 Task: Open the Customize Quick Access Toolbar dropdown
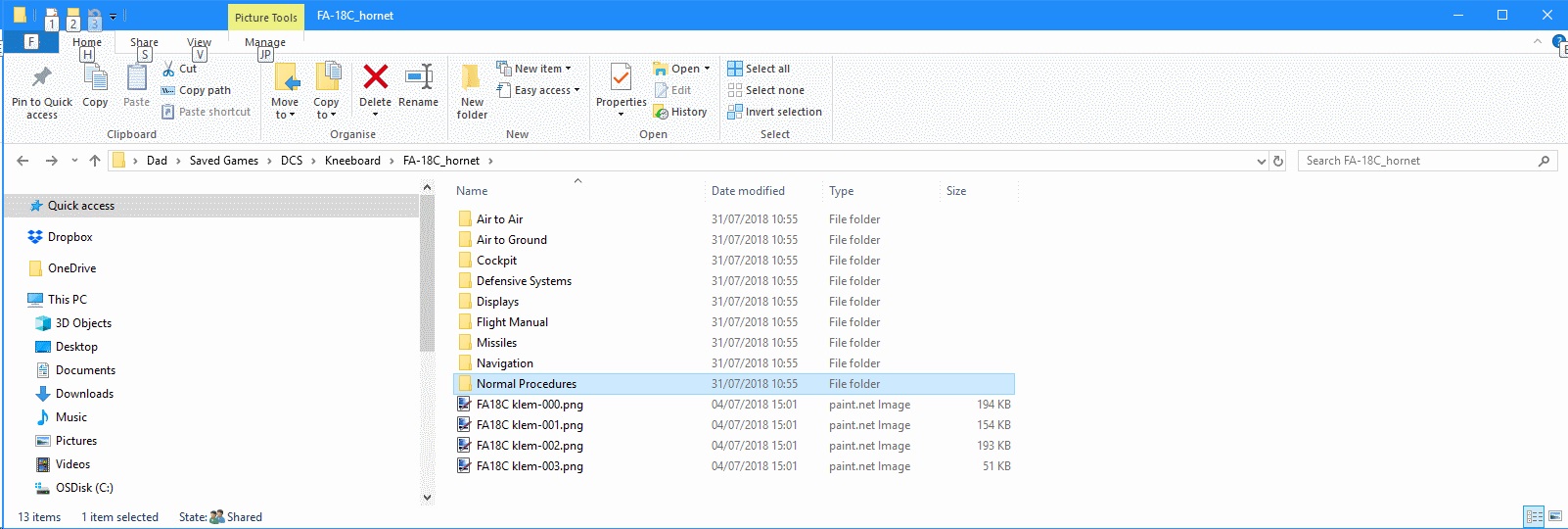113,17
